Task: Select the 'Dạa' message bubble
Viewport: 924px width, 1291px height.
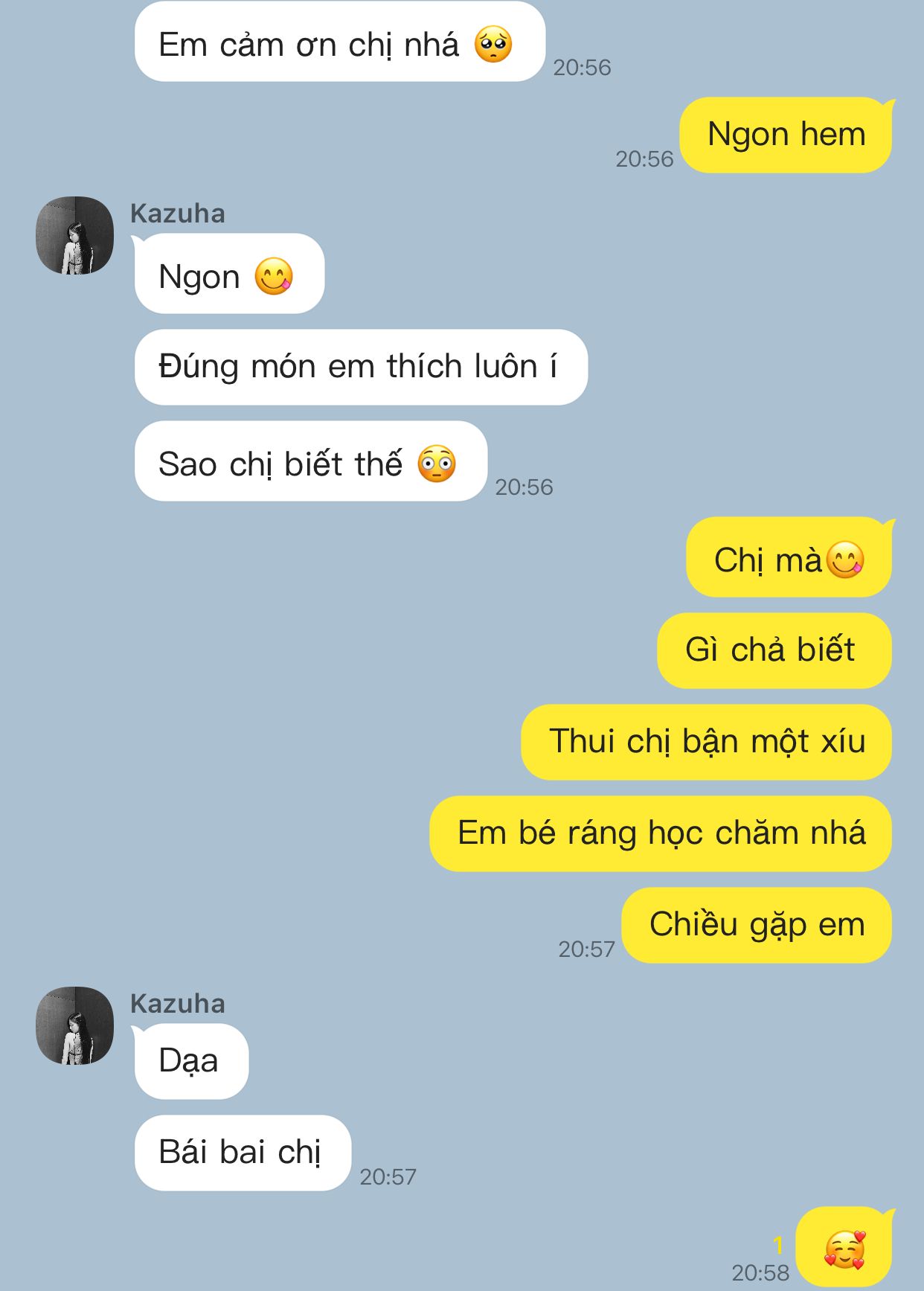Action: click(191, 1061)
